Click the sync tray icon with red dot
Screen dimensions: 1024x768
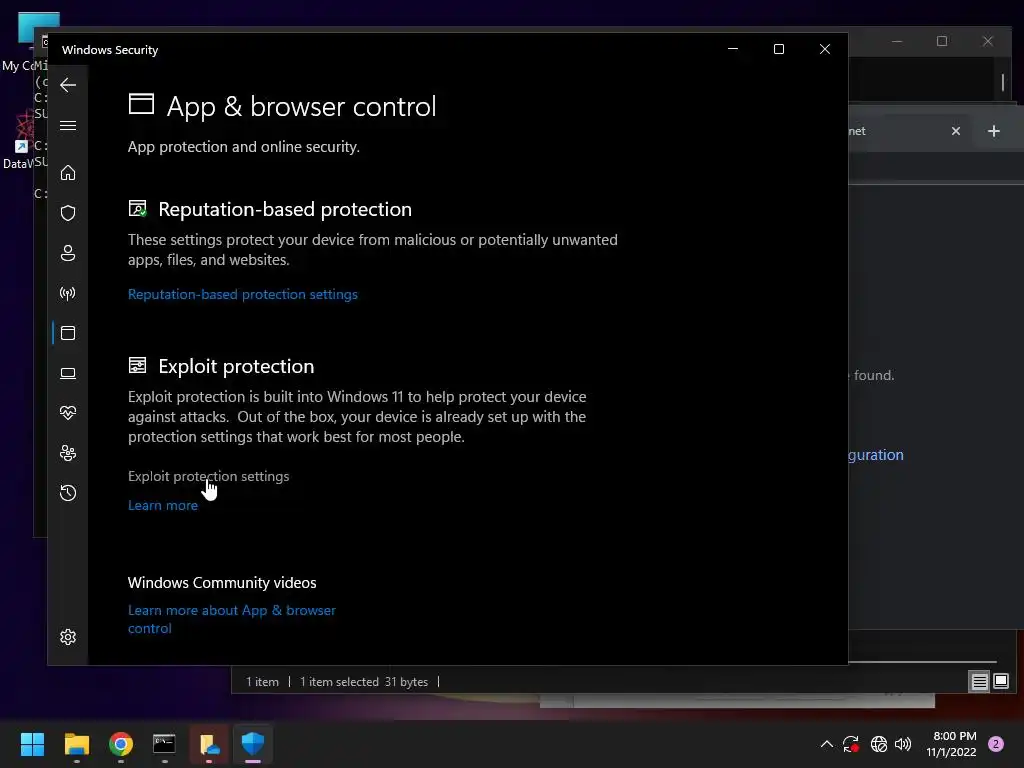pos(851,744)
